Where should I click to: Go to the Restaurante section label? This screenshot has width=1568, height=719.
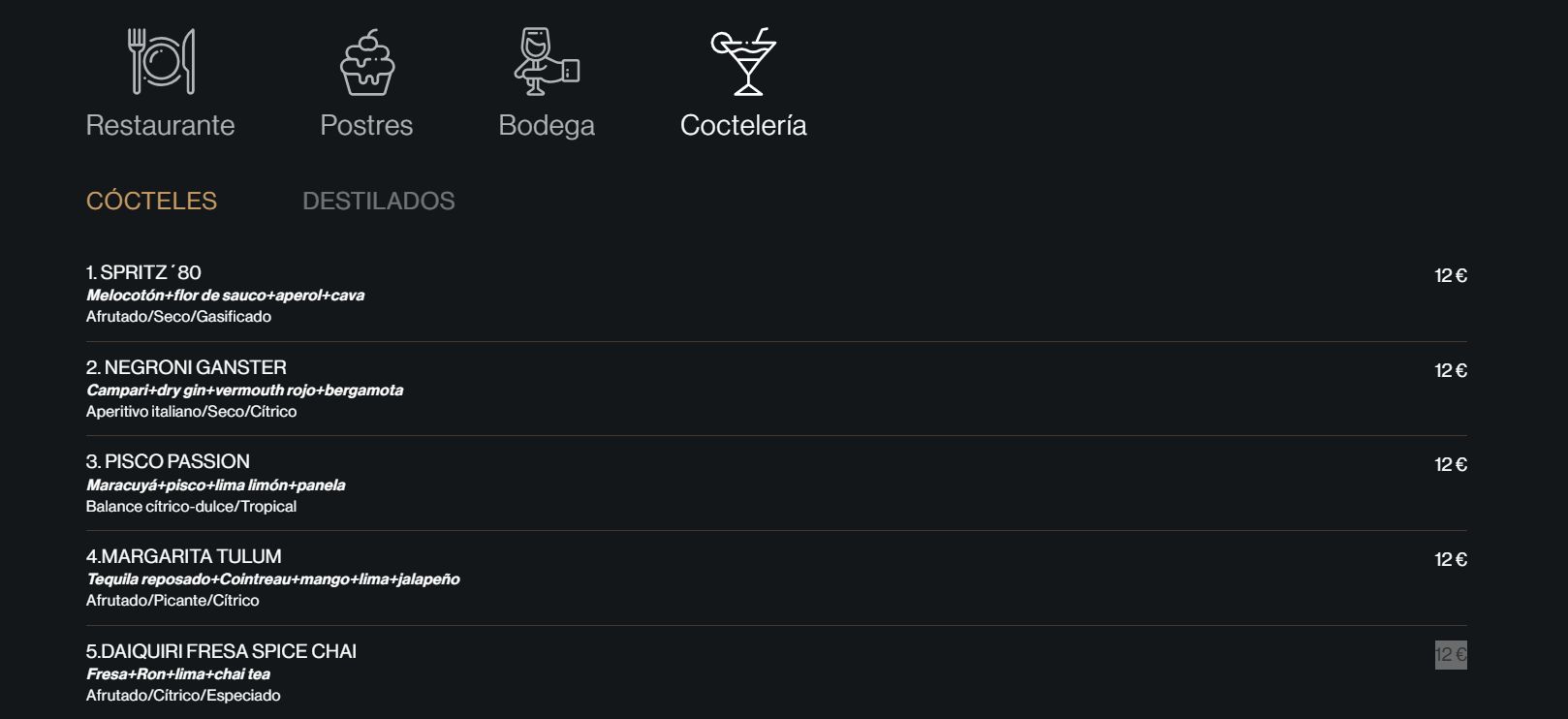[160, 125]
